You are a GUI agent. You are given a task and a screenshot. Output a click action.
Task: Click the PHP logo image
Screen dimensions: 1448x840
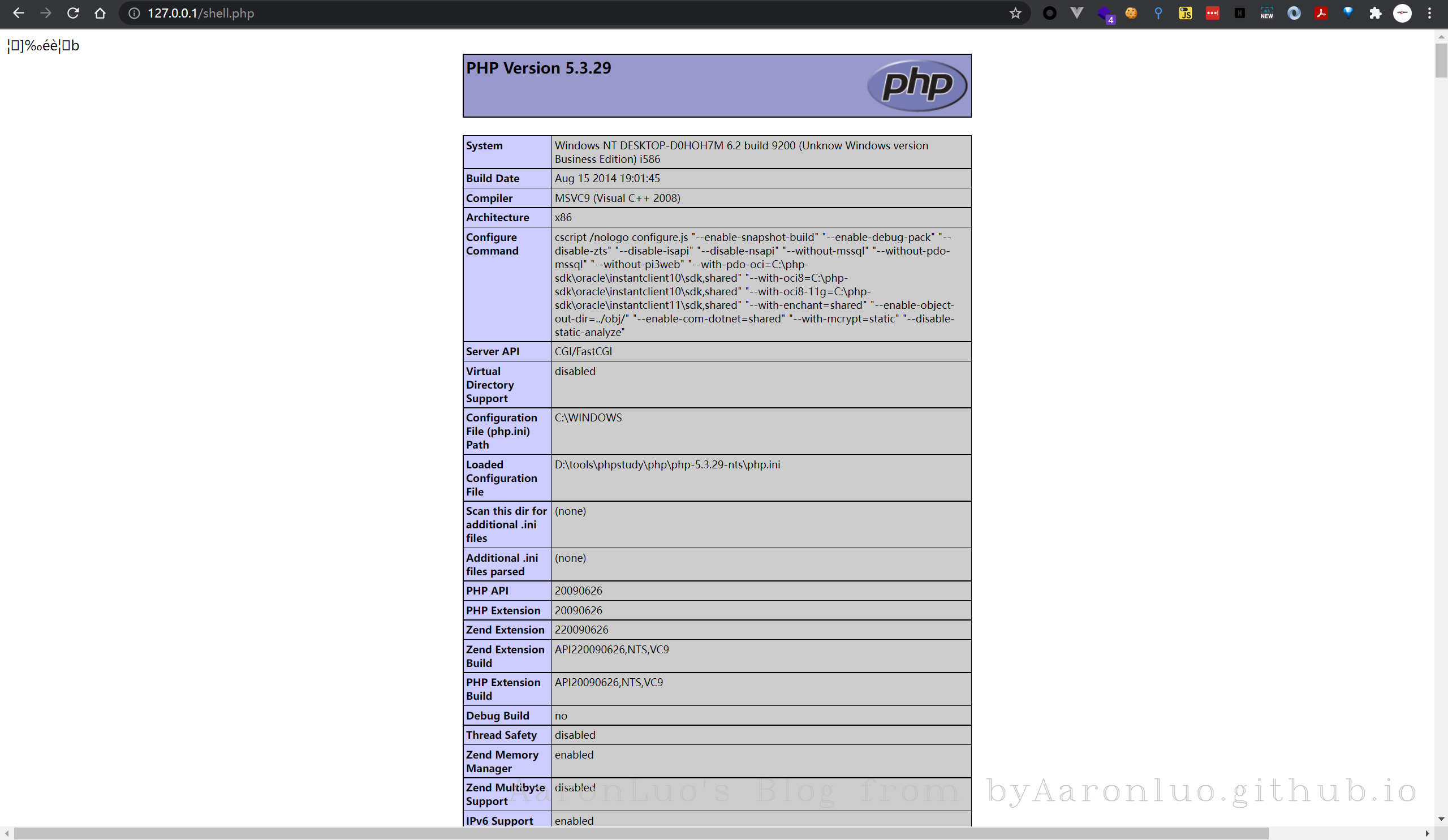click(x=916, y=85)
